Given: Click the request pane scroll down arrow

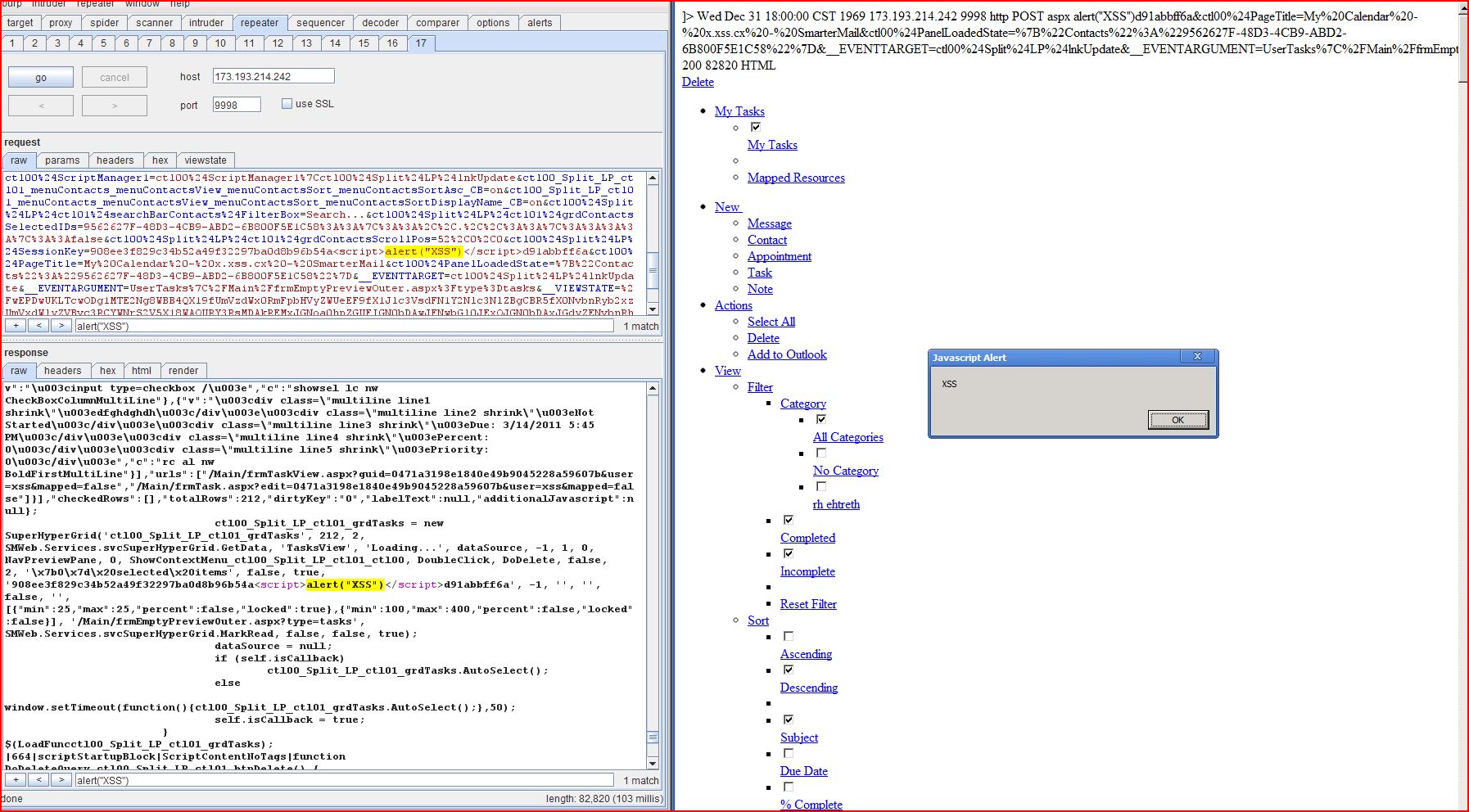Looking at the screenshot, I should click(x=653, y=309).
